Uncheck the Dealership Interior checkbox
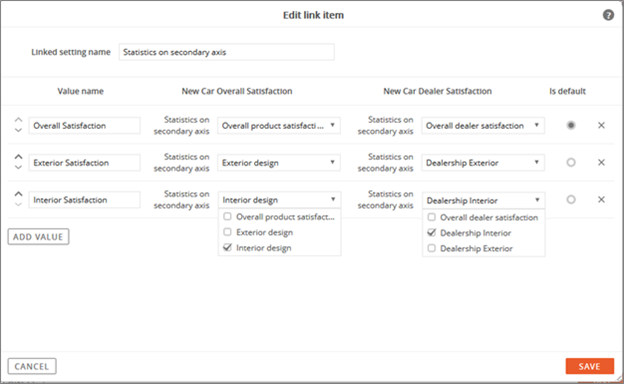The width and height of the screenshot is (624, 384). pyautogui.click(x=431, y=233)
